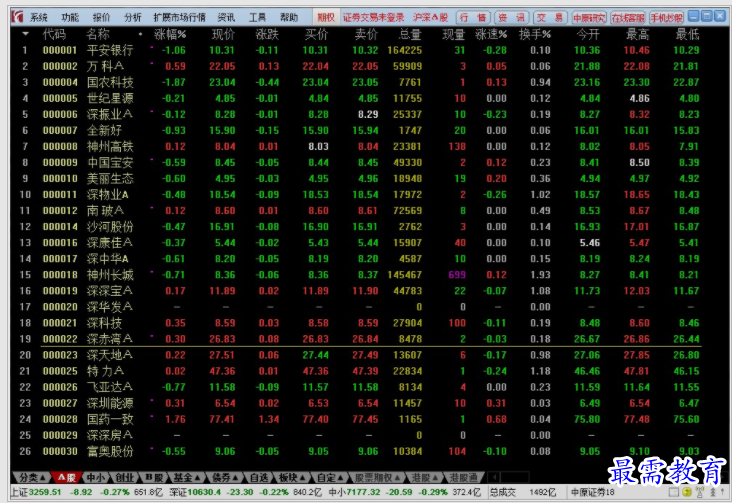Select the 国农科技 stock row
Viewport: 732px width, 503px height.
359,82
